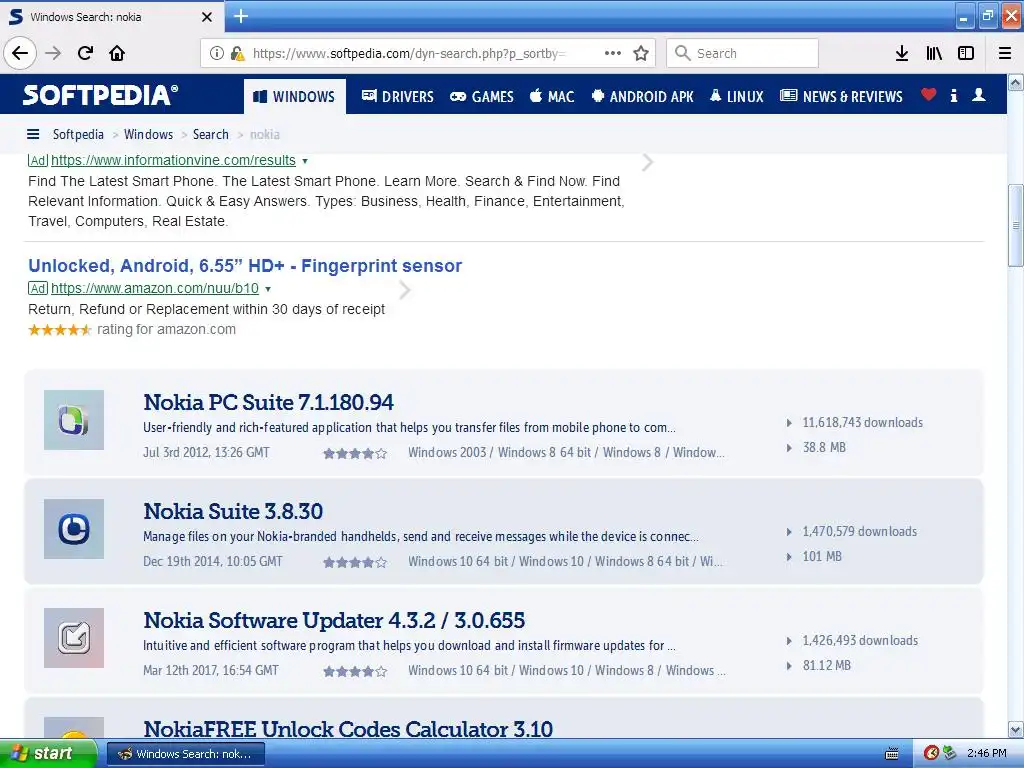Close the Windows Search: nokia tab

[x=206, y=17]
